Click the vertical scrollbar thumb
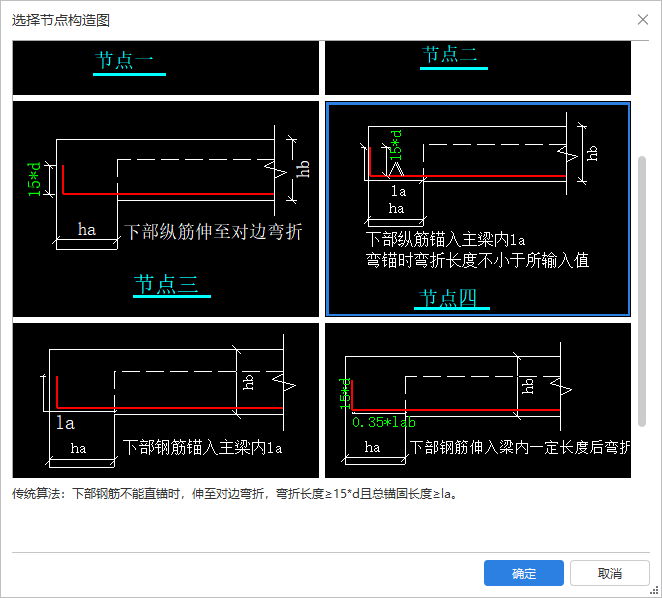The image size is (662, 598). pyautogui.click(x=642, y=291)
